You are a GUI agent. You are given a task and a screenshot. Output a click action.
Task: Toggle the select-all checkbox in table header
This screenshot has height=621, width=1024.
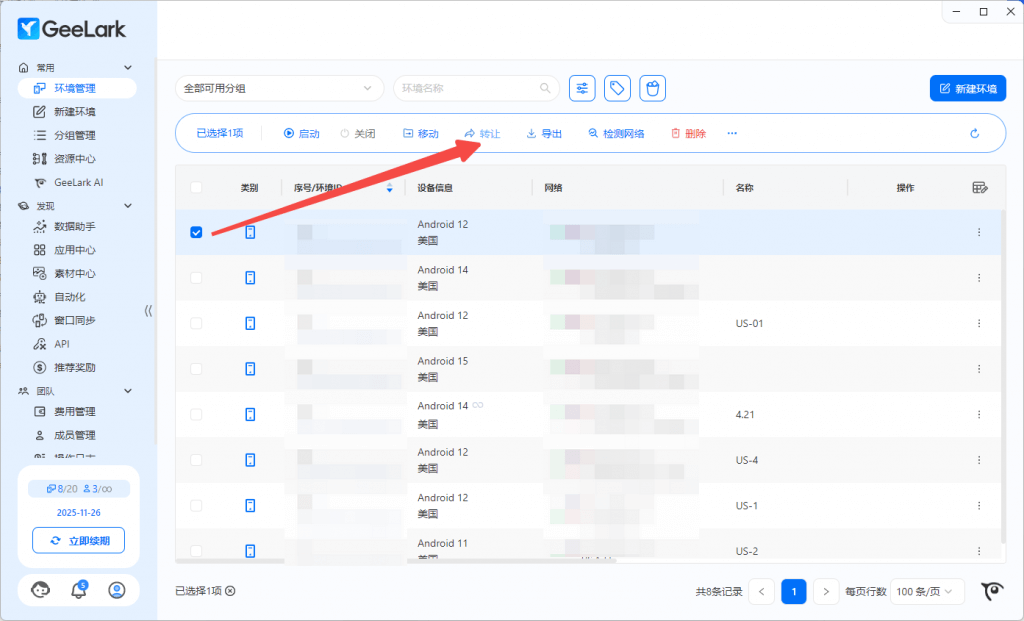click(196, 188)
